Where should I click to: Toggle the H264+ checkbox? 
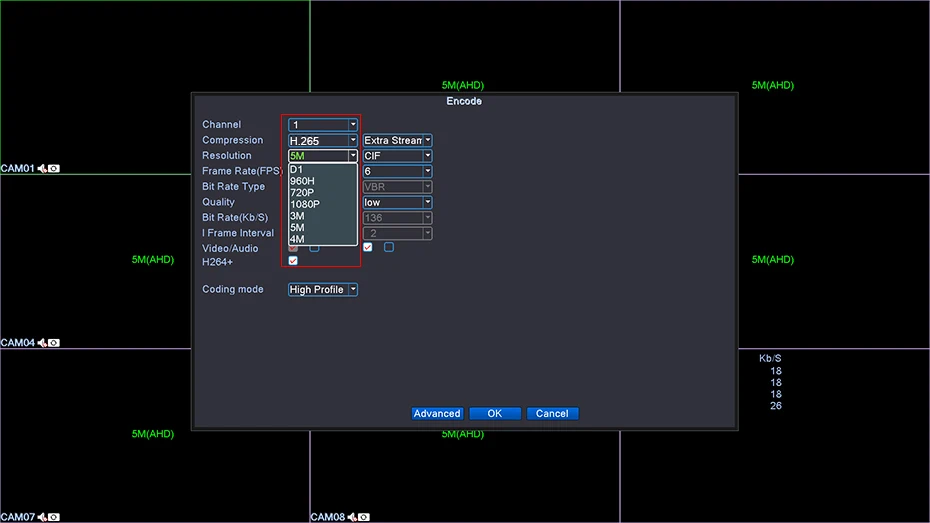click(293, 261)
